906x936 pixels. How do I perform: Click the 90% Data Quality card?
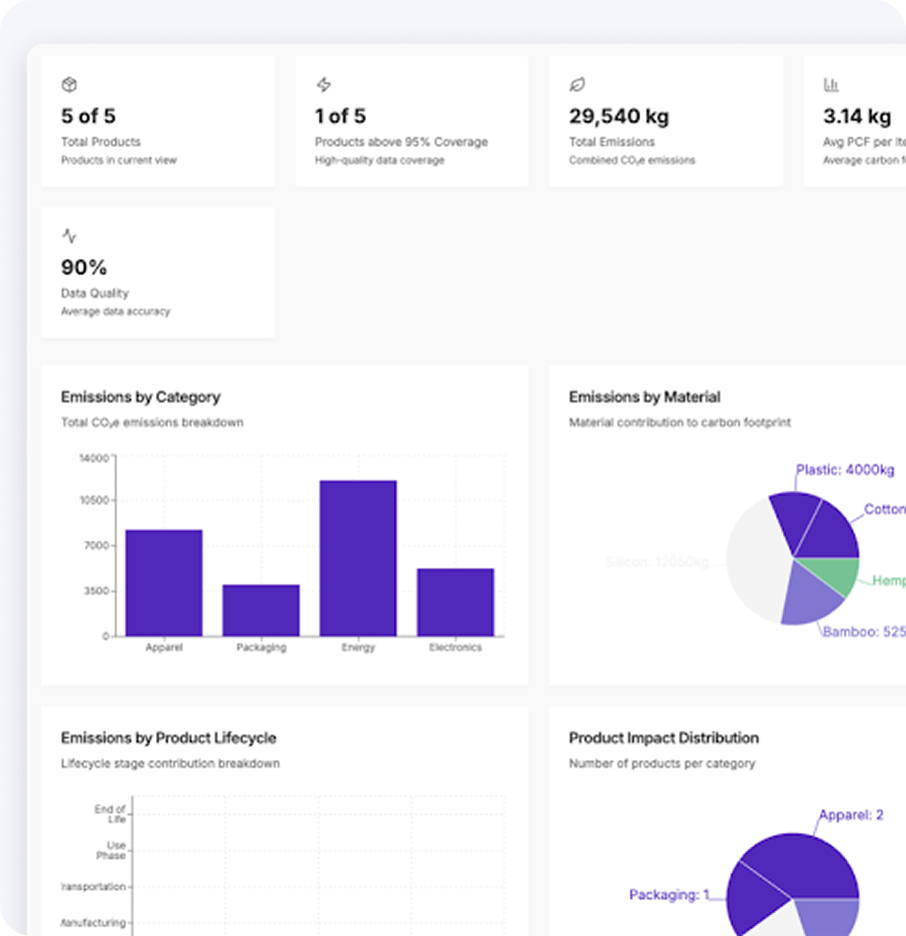158,273
